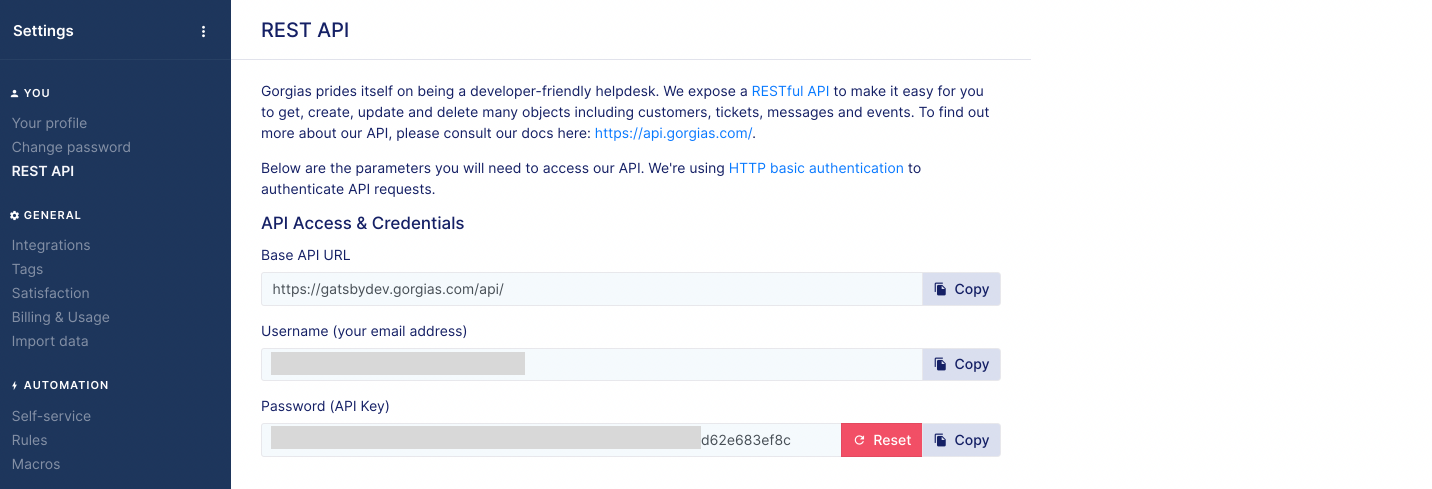The image size is (1432, 489).
Task: Click the Settings heading in the sidebar
Action: (x=43, y=31)
